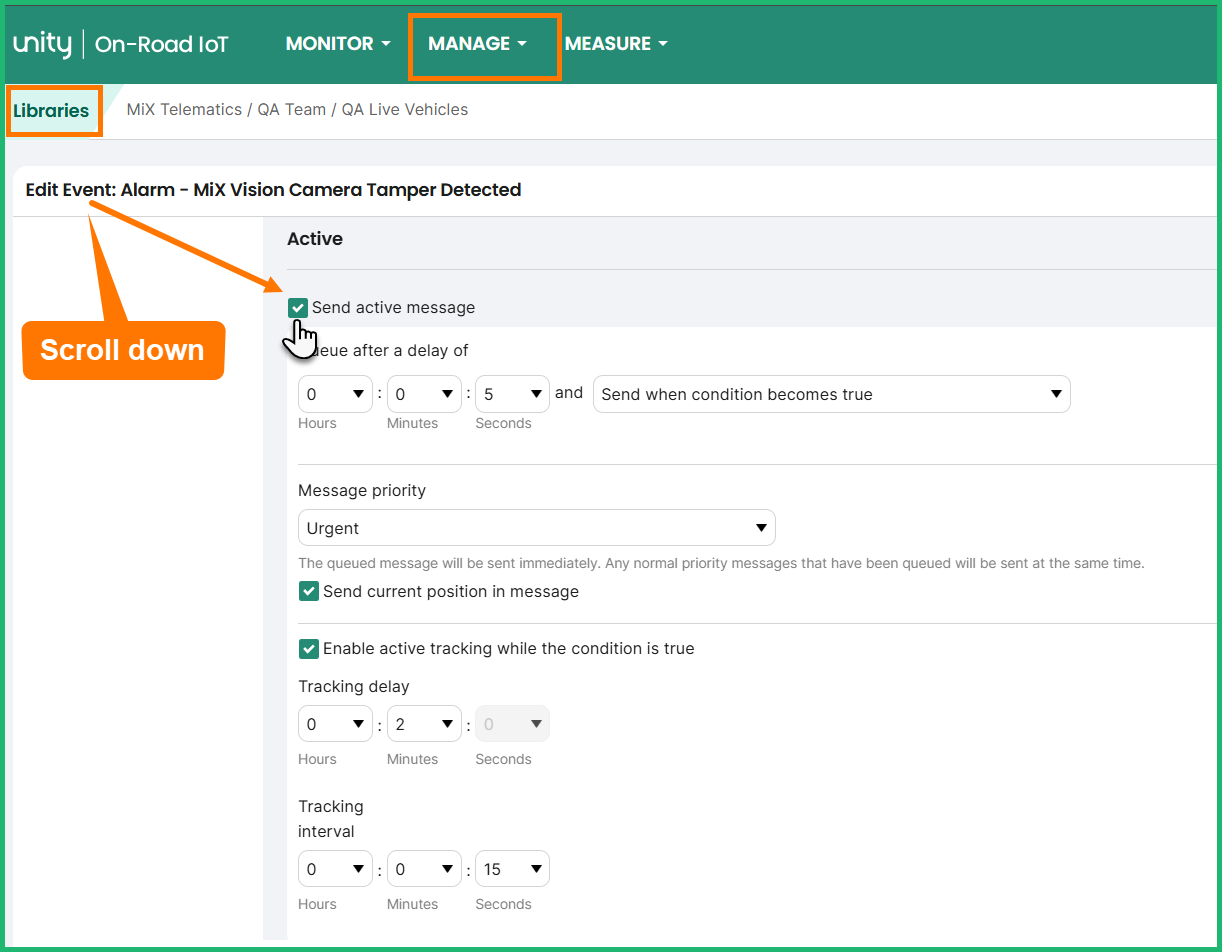Click the Unity On-Road IoT logo
The width and height of the screenshot is (1222, 952).
click(x=121, y=44)
